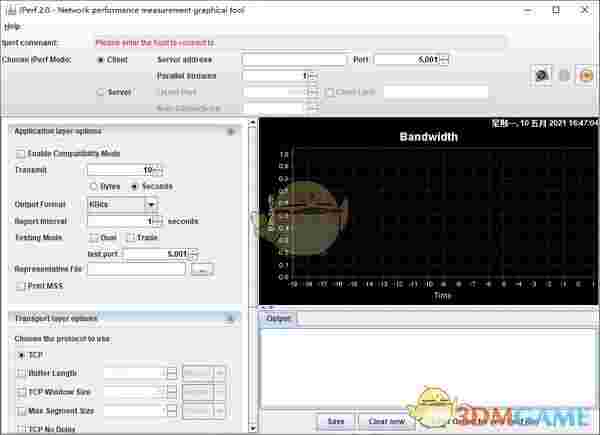Viewport: 600px width, 435px height.
Task: Switch to the Output tab
Action: [x=279, y=319]
